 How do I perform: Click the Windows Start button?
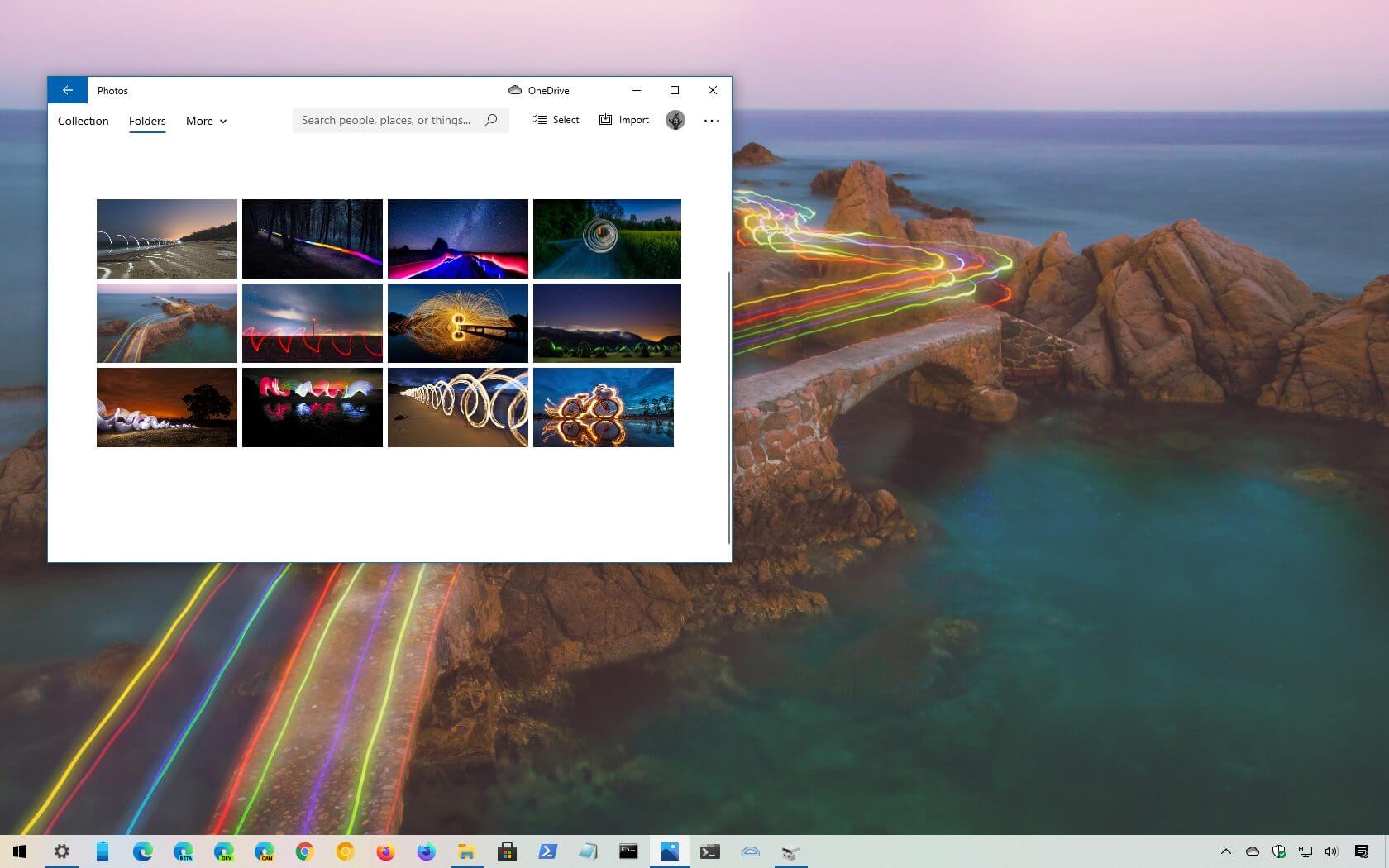(x=17, y=851)
